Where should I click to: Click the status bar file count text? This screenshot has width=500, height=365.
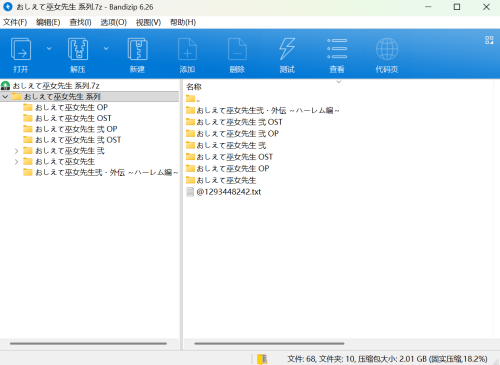[x=387, y=359]
